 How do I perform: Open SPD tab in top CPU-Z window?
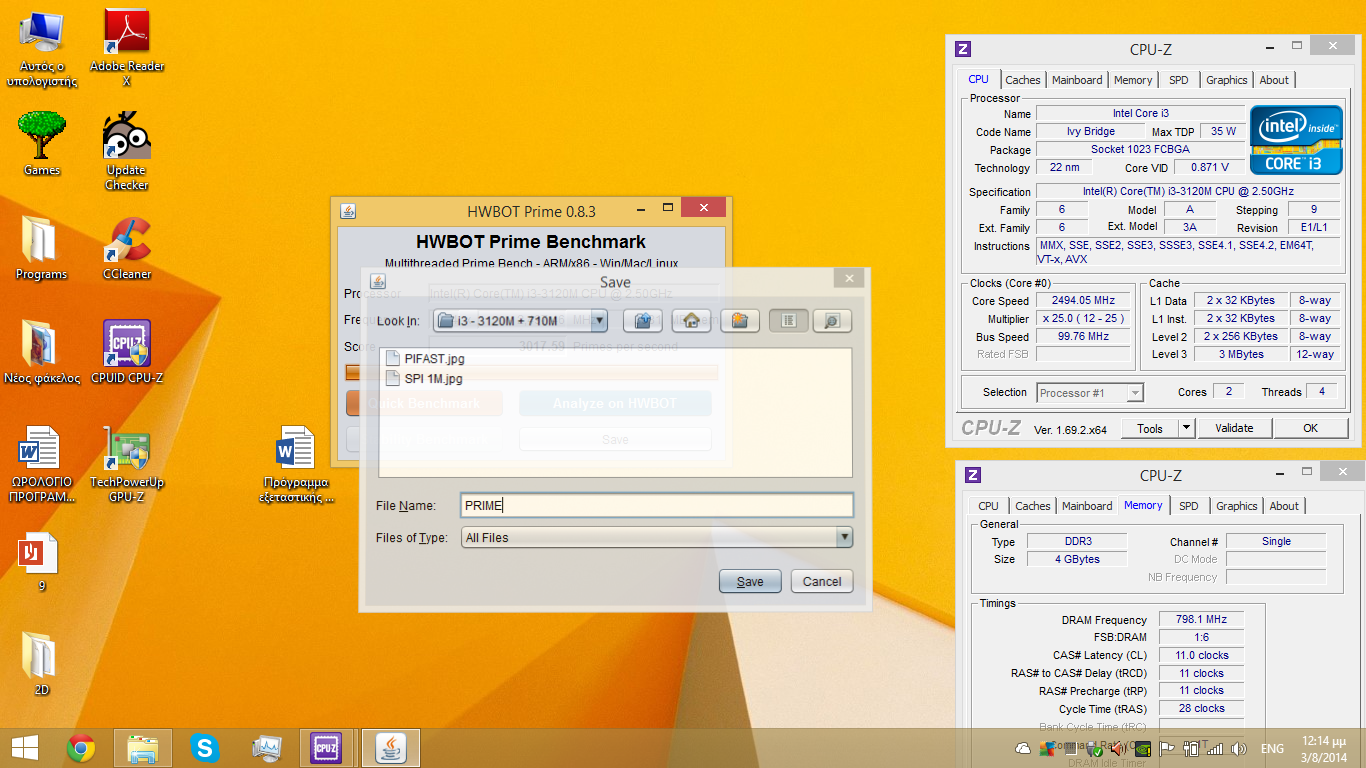tap(1179, 80)
